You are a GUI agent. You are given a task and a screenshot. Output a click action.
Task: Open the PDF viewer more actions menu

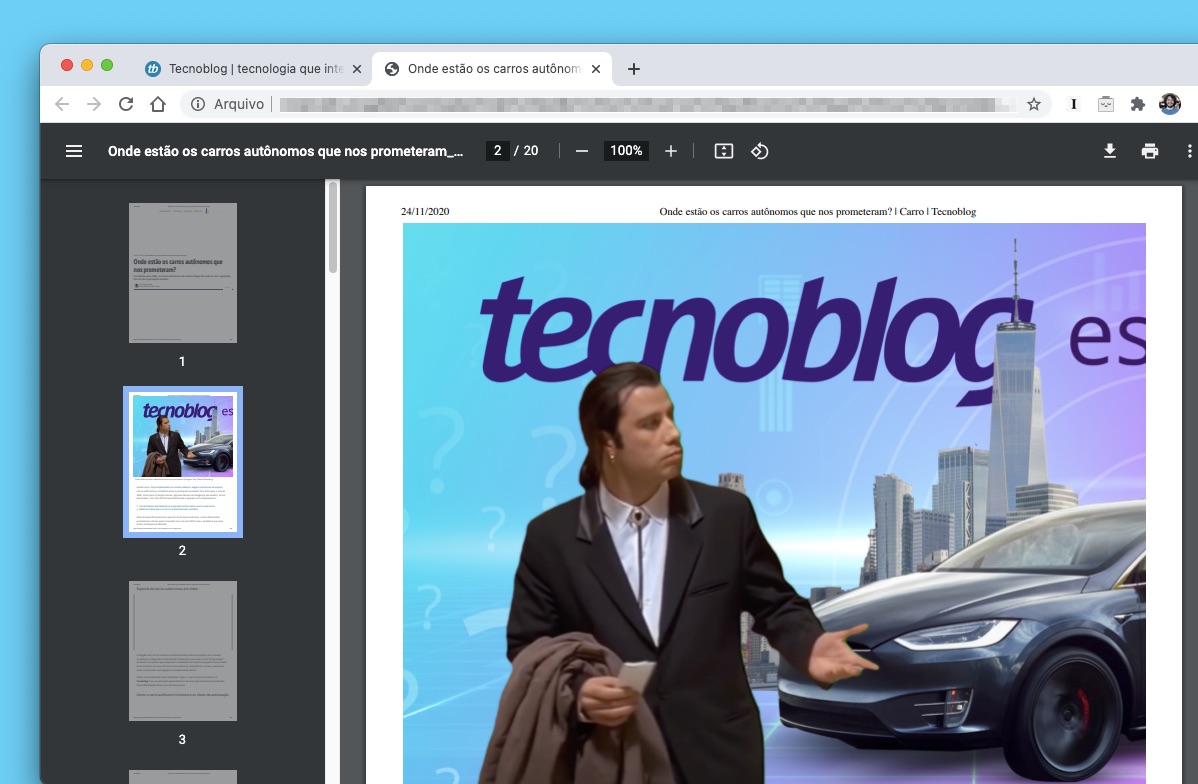point(1189,151)
